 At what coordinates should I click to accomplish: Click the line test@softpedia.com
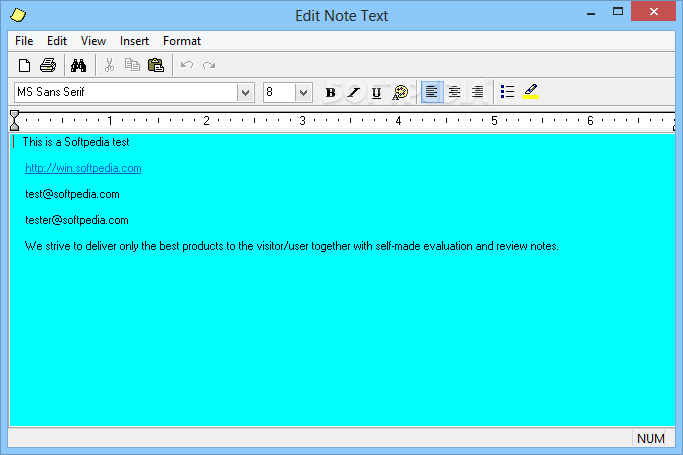72,194
